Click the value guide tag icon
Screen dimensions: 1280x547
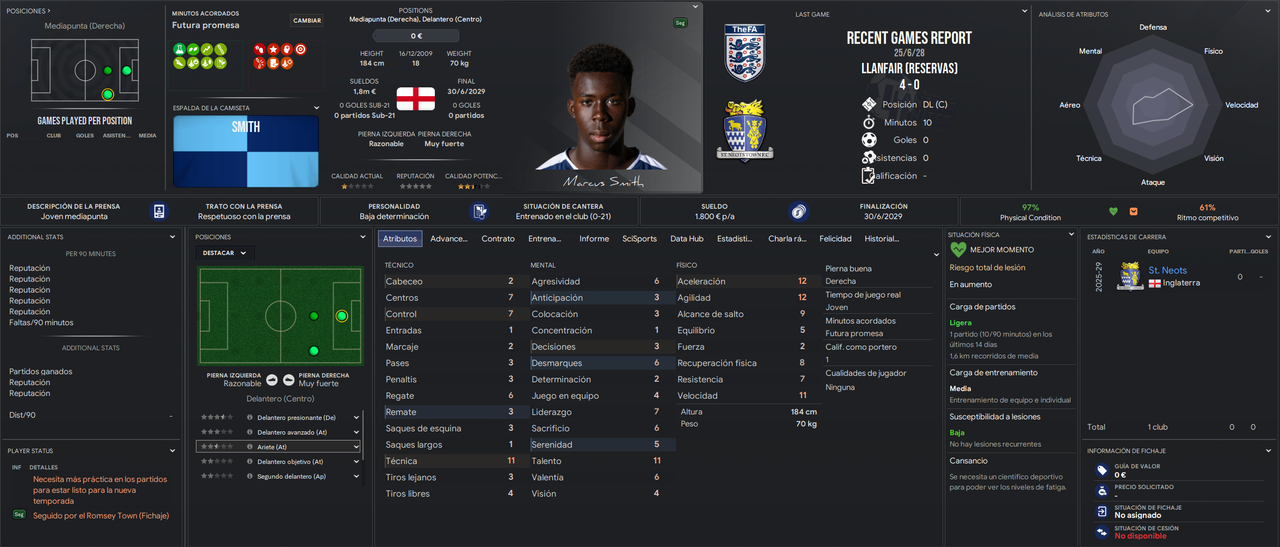1101,470
